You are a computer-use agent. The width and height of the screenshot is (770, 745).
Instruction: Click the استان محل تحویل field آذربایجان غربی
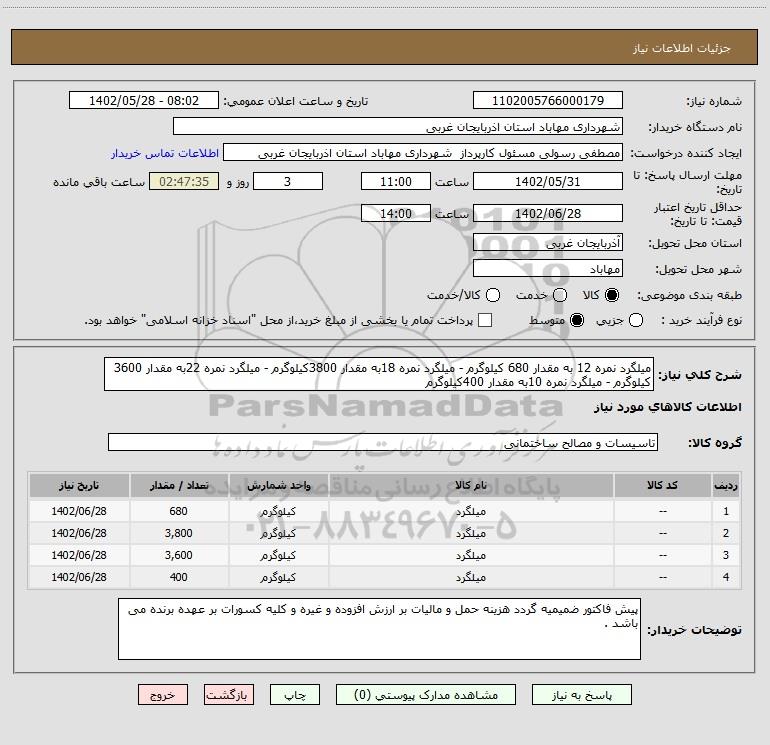(x=548, y=242)
